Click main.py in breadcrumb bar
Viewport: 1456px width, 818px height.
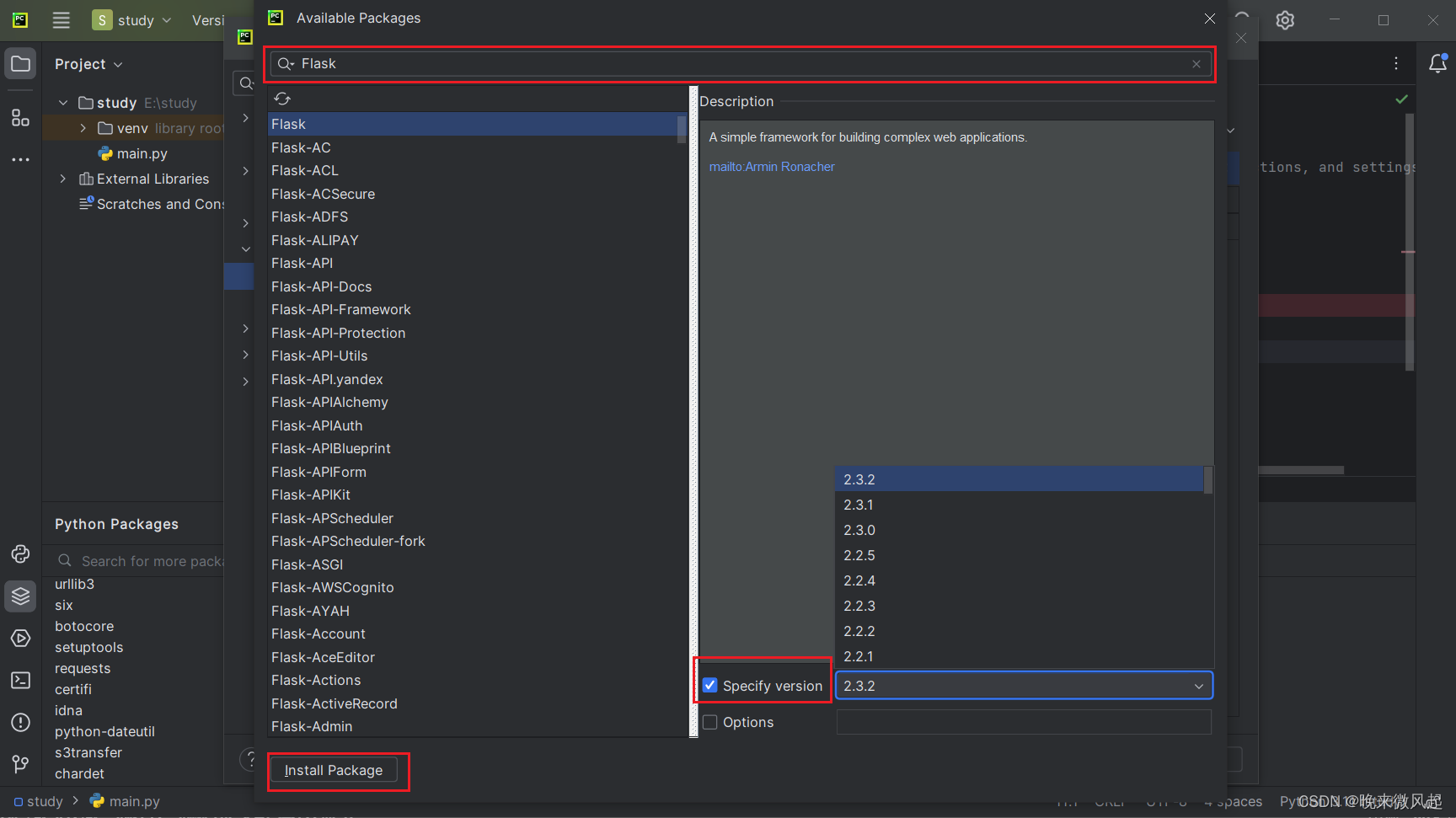pos(134,801)
